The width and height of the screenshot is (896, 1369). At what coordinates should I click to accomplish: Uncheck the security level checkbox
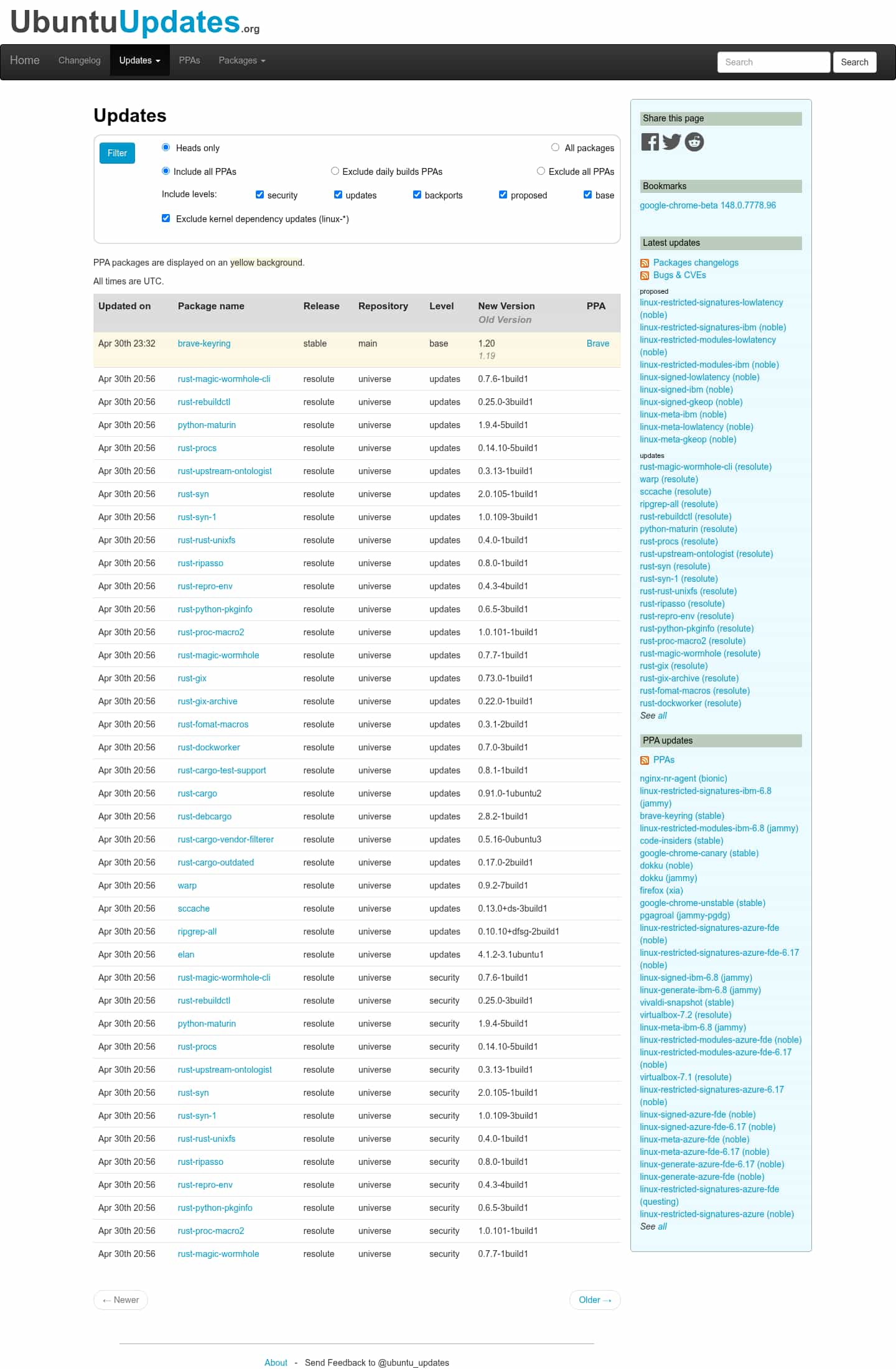tap(259, 195)
